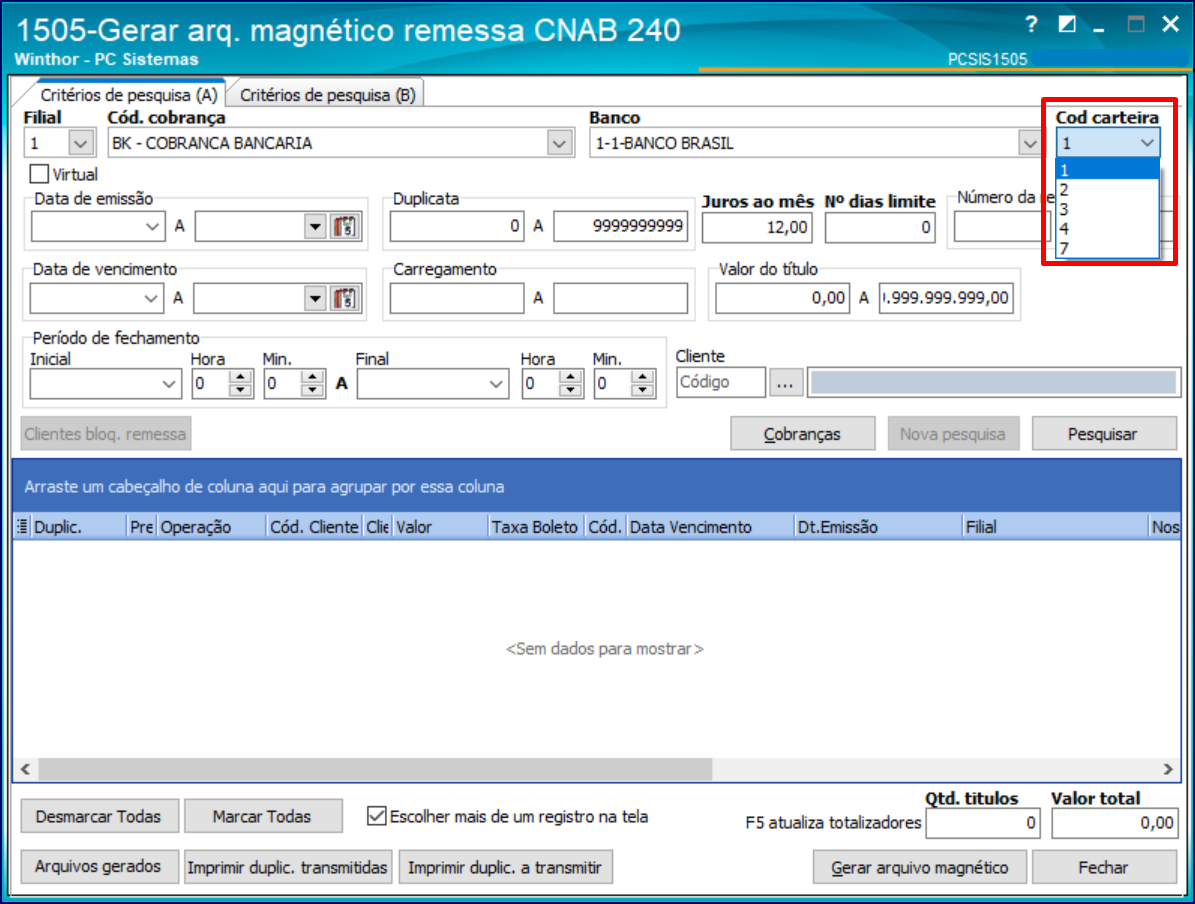Screen dimensions: 1195x904
Task: Click Duplicata starting number field
Action: click(x=457, y=226)
